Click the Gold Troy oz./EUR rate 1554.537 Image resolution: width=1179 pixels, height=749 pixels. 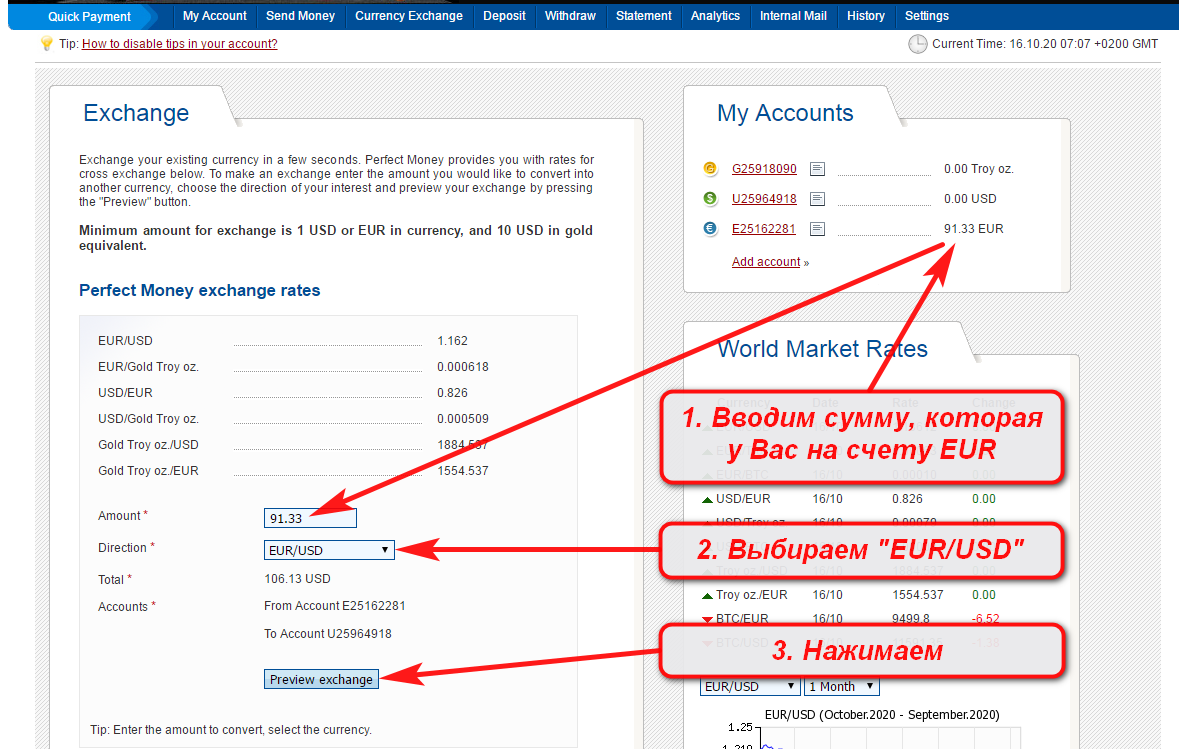pos(463,471)
